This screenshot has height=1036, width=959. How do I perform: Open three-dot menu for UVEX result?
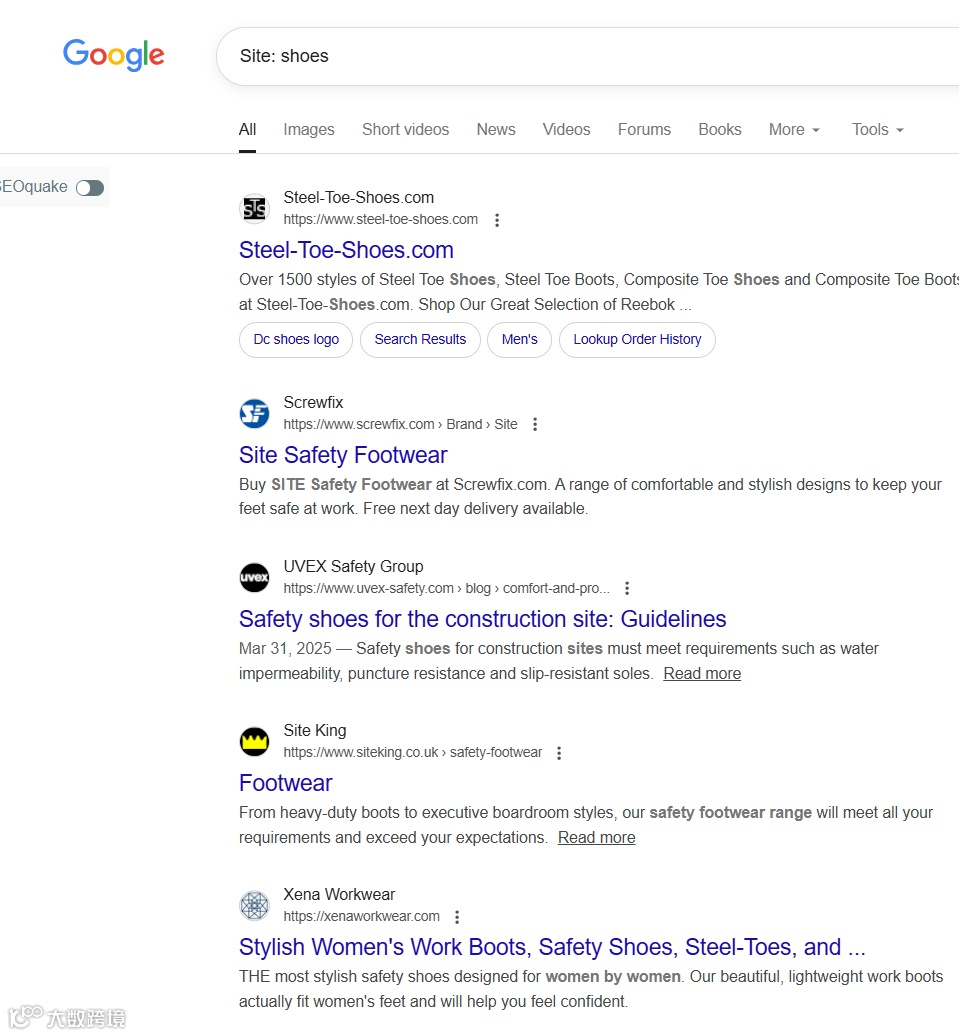(x=627, y=588)
